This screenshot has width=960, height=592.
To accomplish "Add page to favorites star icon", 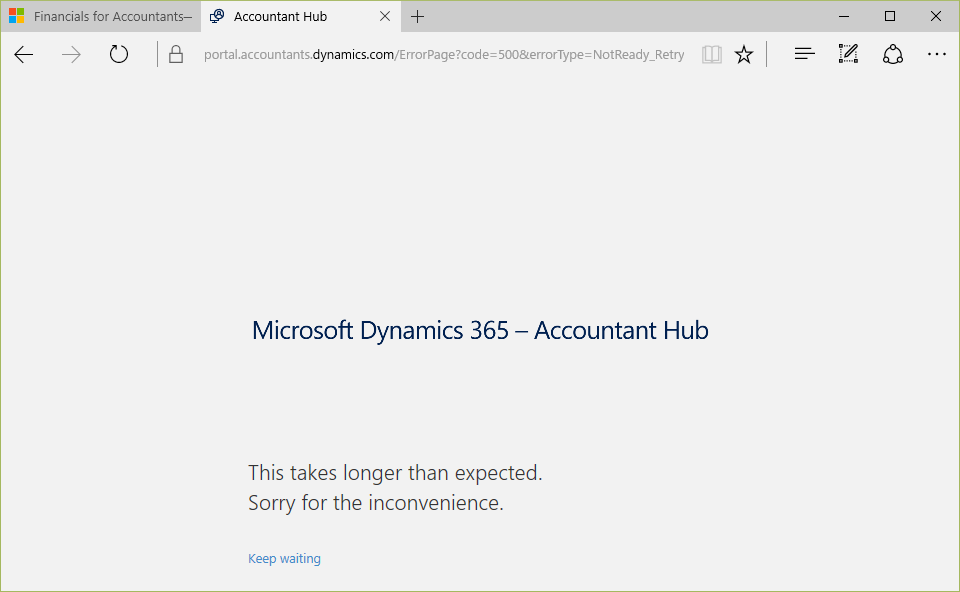I will [x=744, y=54].
